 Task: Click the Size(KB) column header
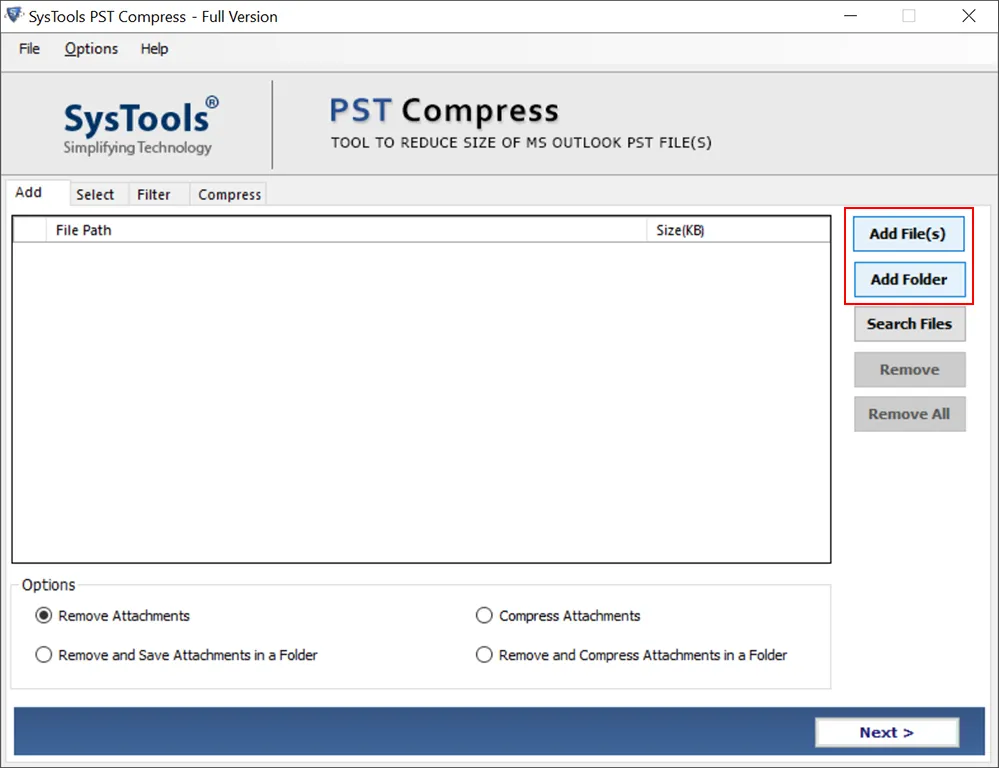[738, 230]
